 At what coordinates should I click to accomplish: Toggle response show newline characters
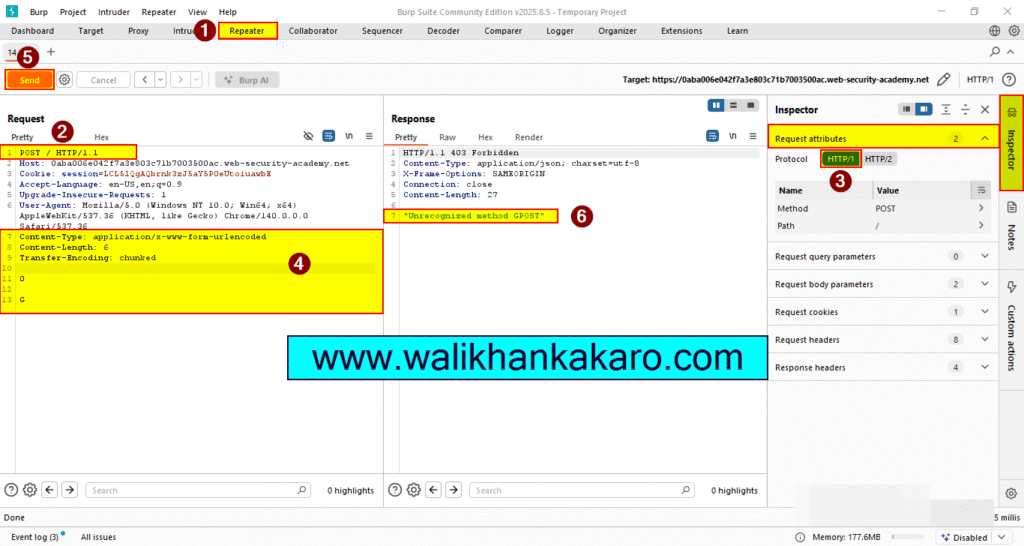(732, 136)
